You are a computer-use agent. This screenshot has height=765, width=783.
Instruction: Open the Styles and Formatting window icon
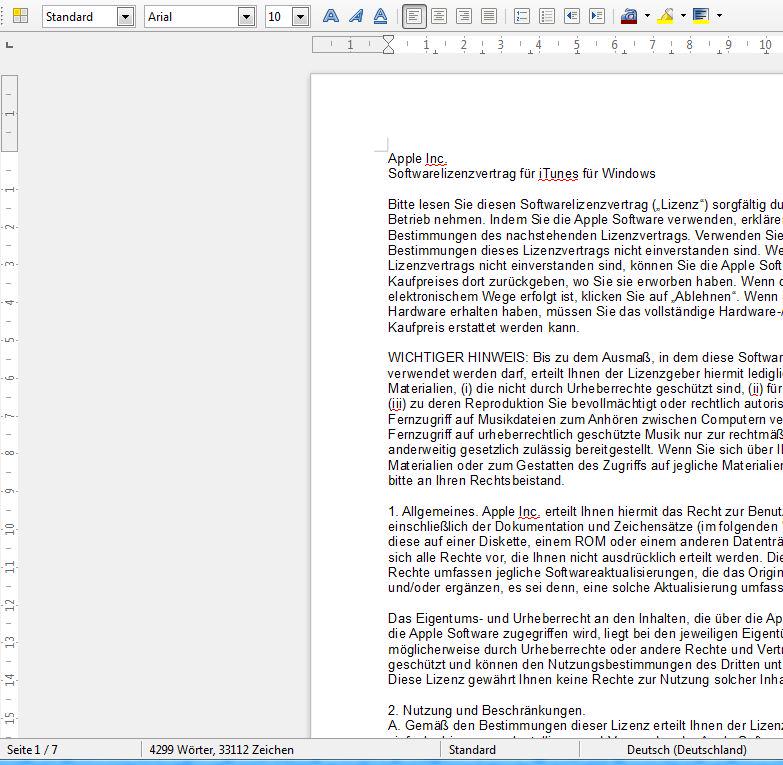20,16
